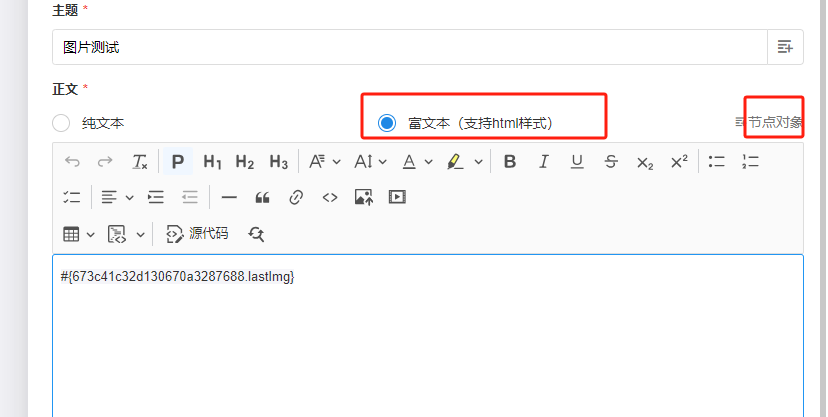The image size is (828, 417).
Task: Insert a hyperlink into the body
Action: pos(296,197)
